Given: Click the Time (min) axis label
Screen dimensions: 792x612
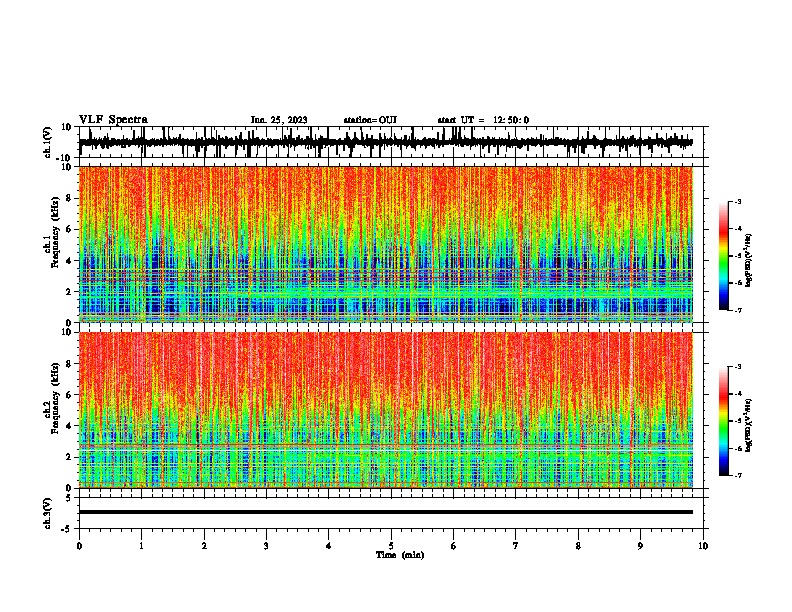Looking at the screenshot, I should [x=400, y=555].
